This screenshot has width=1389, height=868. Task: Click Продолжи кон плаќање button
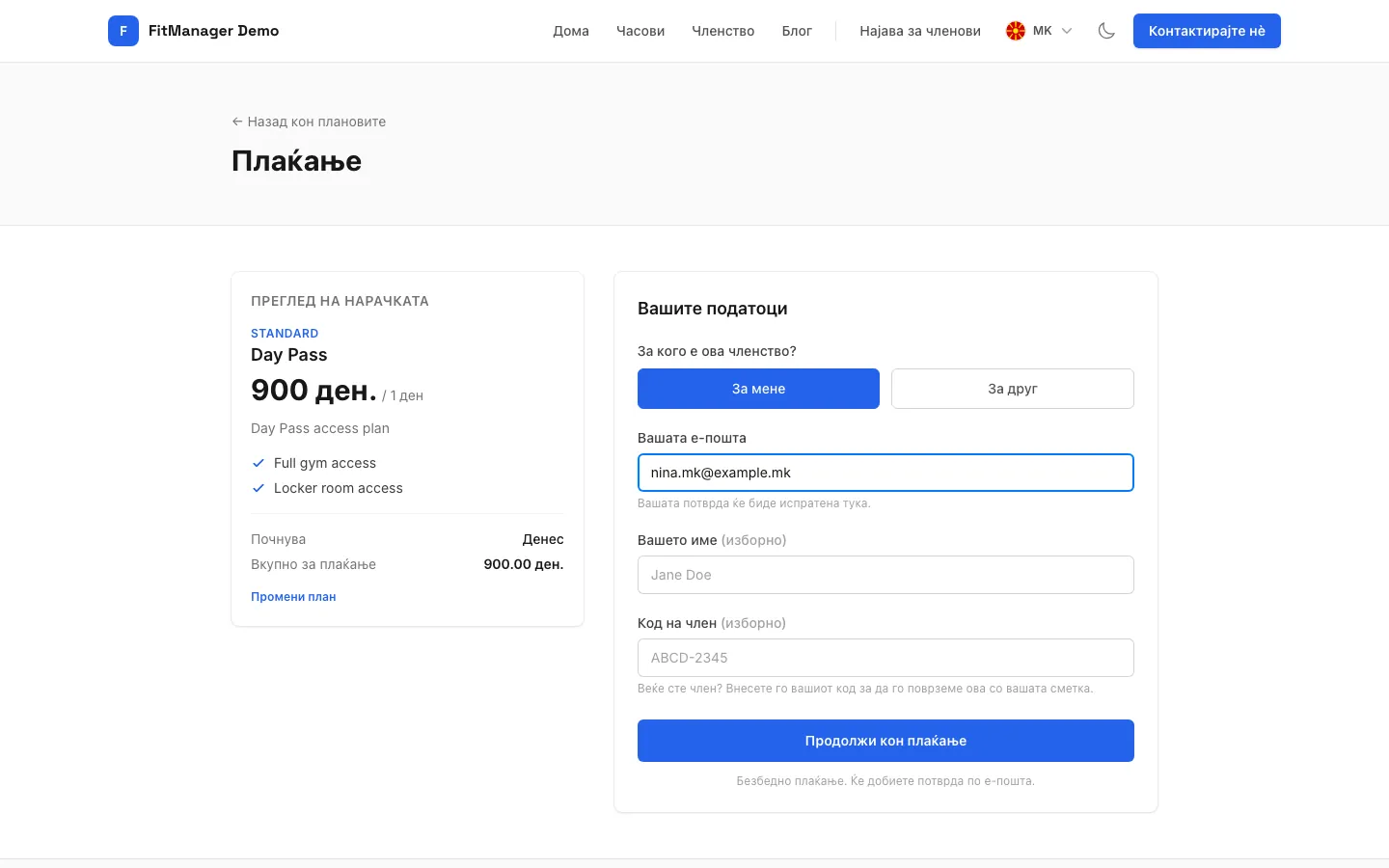[x=885, y=741]
